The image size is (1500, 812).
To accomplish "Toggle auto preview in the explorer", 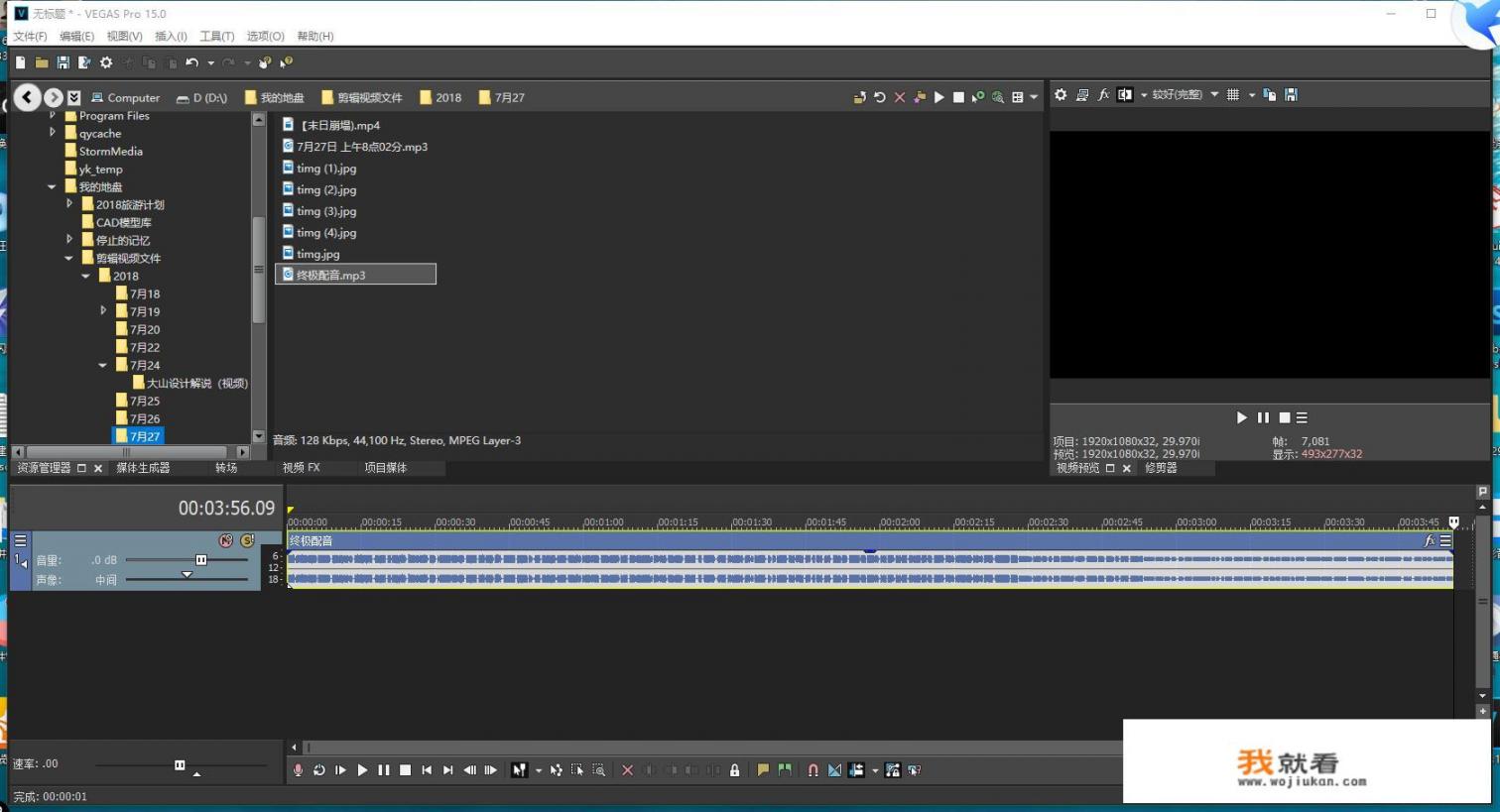I will (978, 97).
